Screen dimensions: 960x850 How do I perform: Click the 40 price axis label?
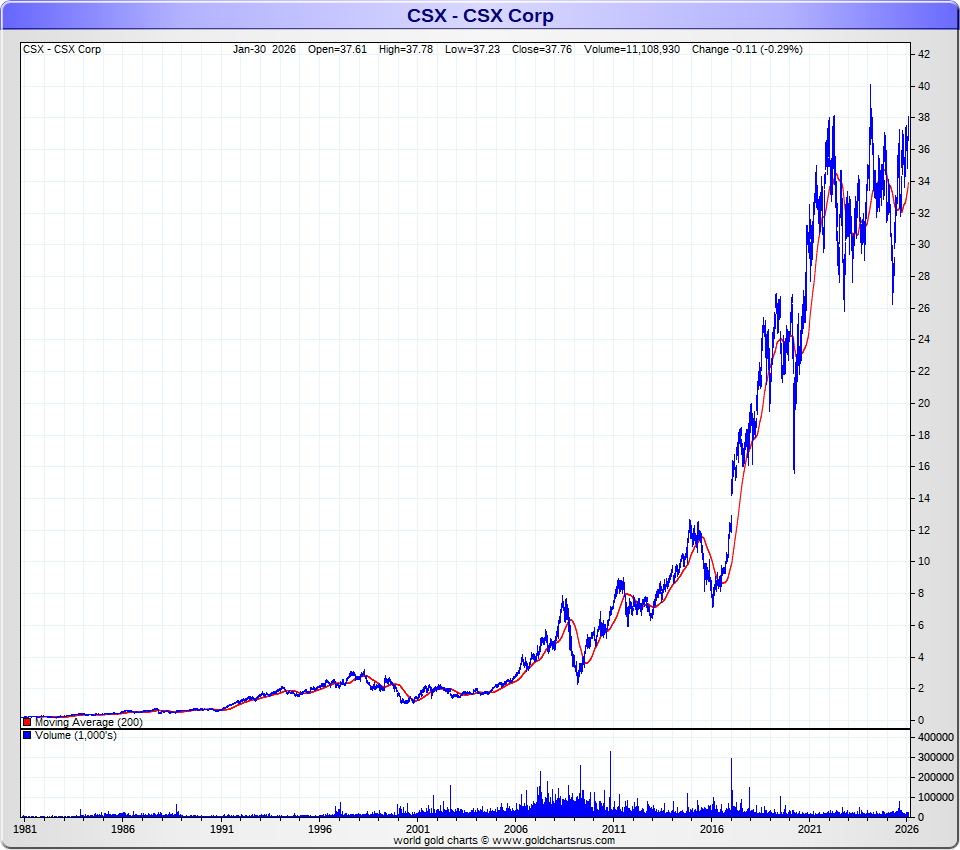coord(924,86)
